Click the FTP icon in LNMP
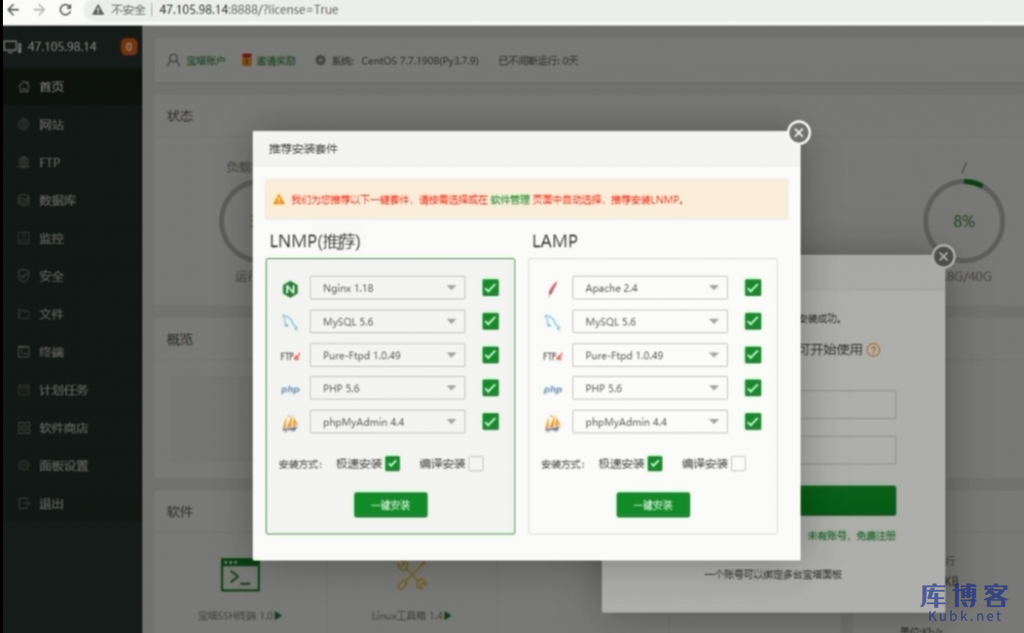 pyautogui.click(x=290, y=355)
